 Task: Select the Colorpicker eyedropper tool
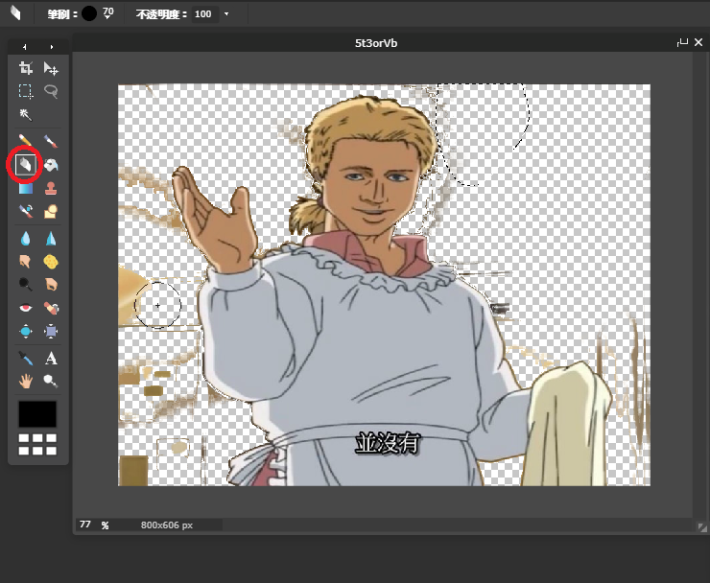25,358
